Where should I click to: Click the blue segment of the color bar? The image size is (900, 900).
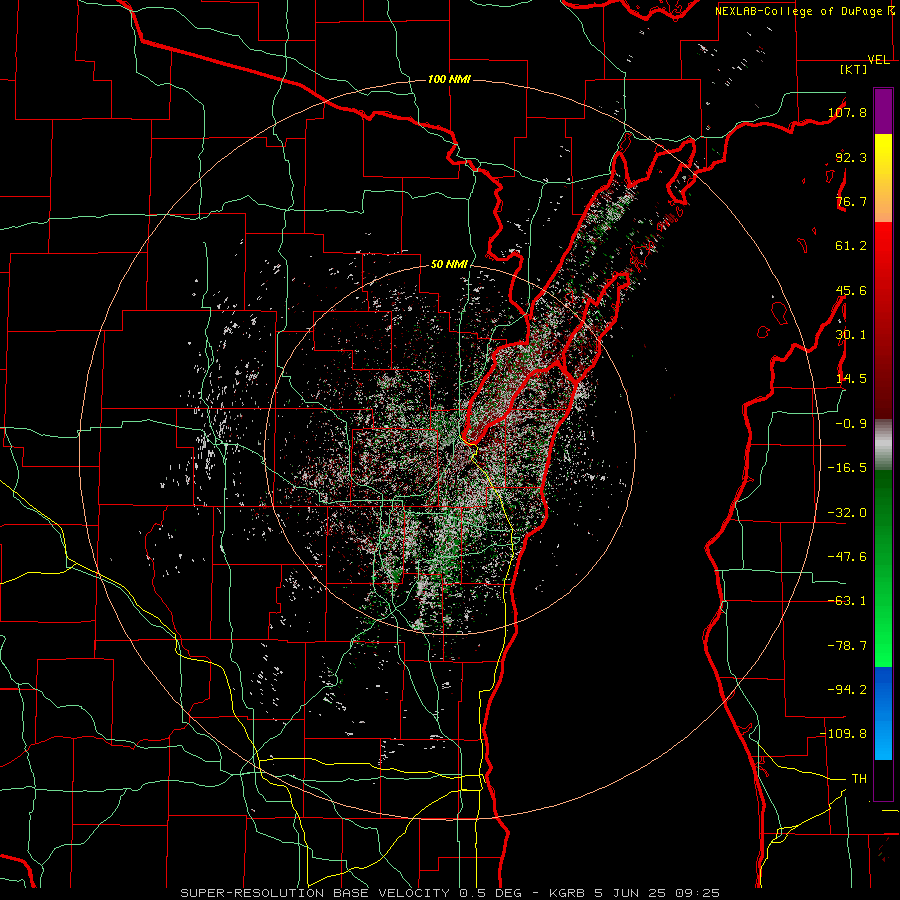click(x=883, y=713)
